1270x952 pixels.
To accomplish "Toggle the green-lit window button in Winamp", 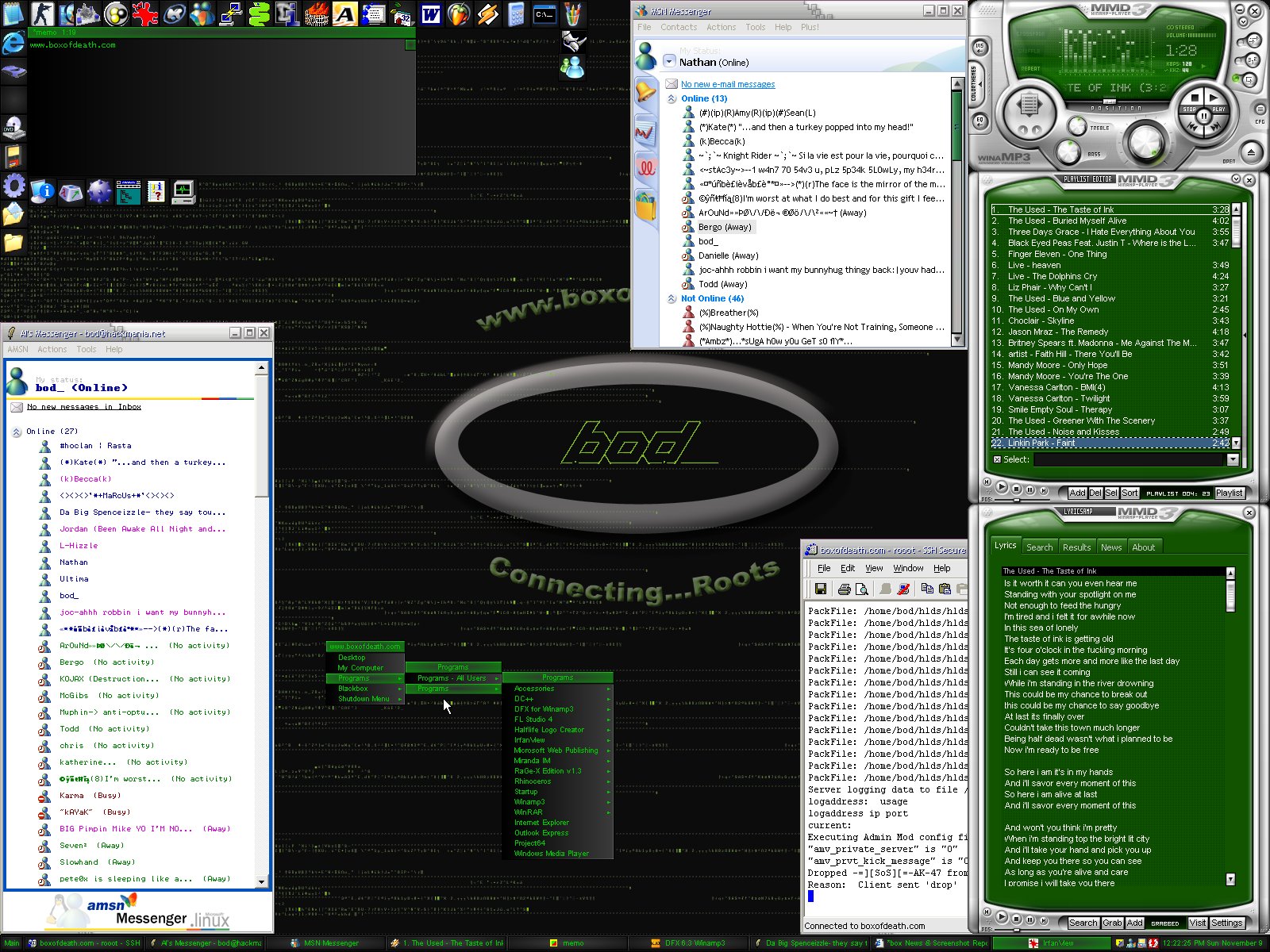I will (1249, 80).
